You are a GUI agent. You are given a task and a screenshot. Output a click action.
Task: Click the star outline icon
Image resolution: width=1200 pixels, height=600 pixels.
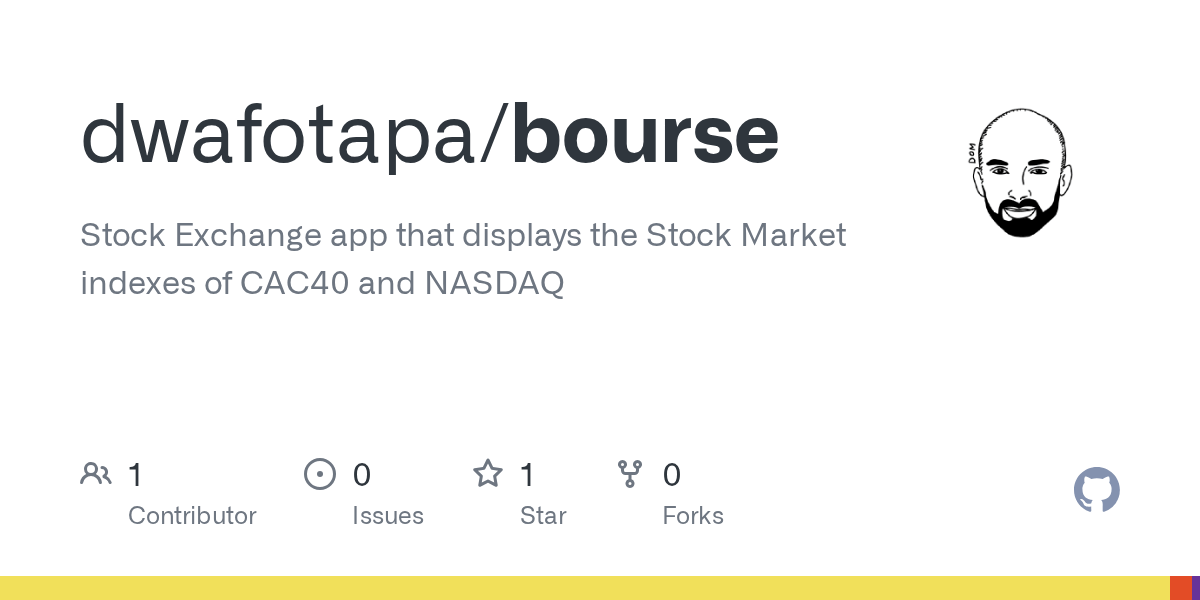click(488, 474)
